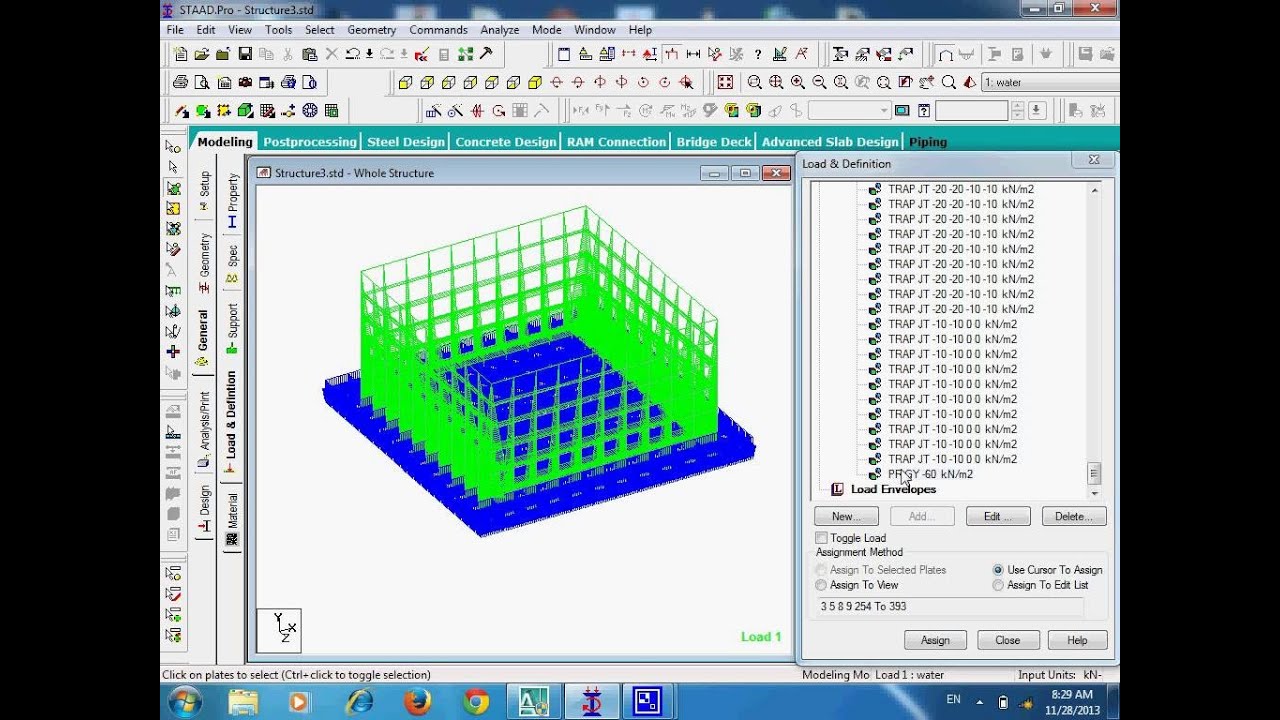Open the Commands menu

438,30
